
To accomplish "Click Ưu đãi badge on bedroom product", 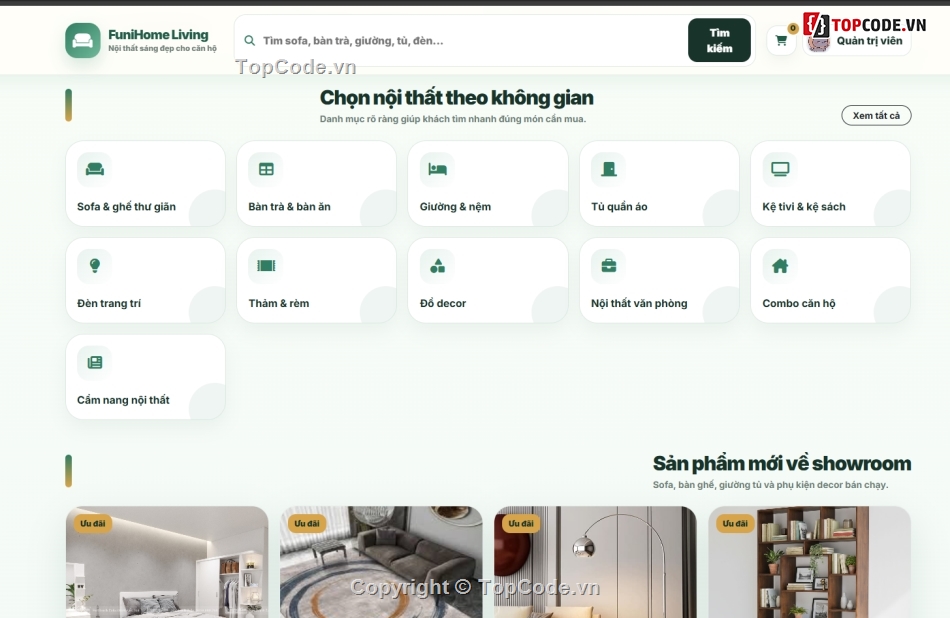I will click(x=93, y=523).
